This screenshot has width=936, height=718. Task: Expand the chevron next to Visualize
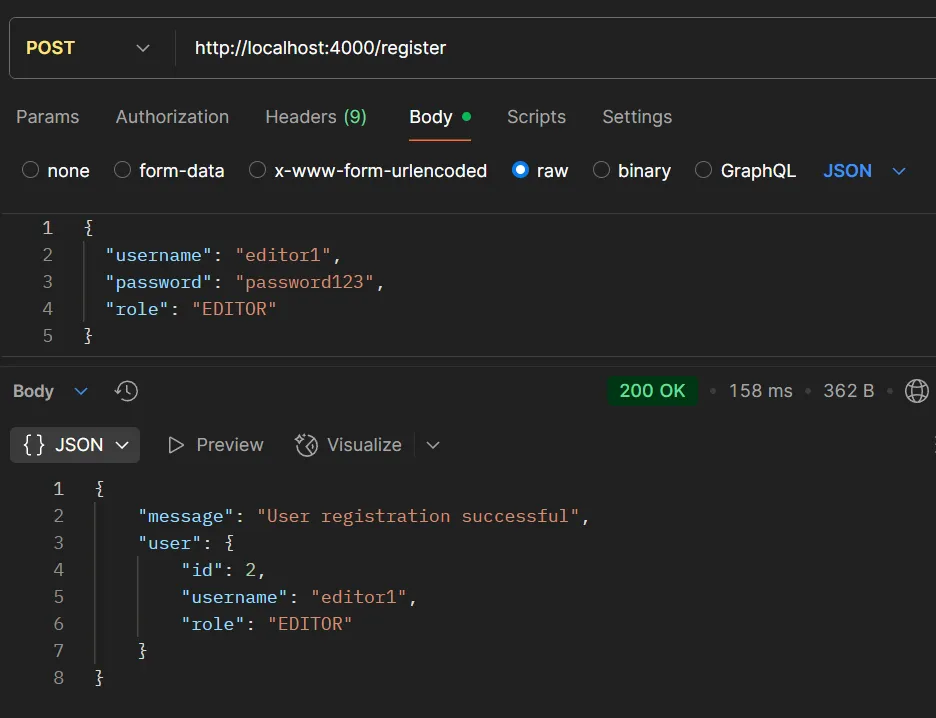click(432, 444)
